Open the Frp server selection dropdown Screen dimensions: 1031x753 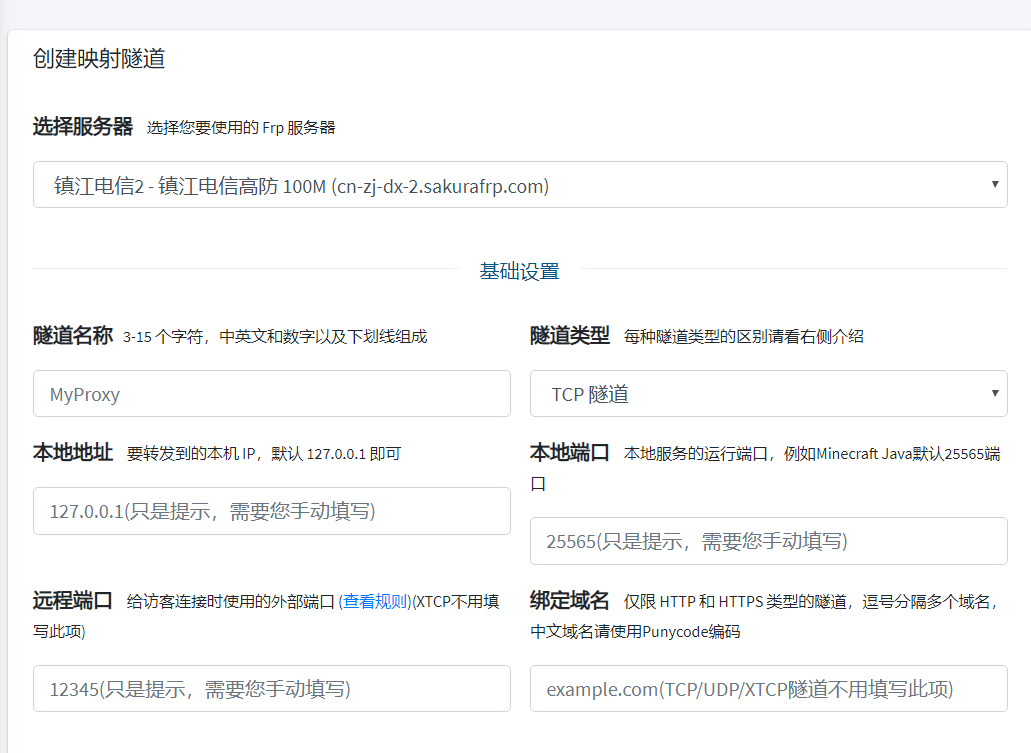point(520,185)
